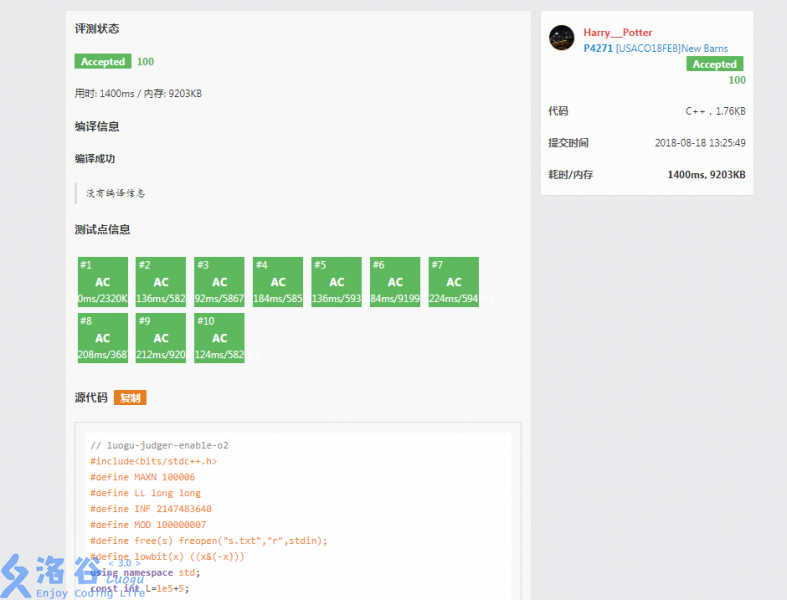This screenshot has height=600, width=787.
Task: Open test case #8 result tile
Action: pos(102,338)
